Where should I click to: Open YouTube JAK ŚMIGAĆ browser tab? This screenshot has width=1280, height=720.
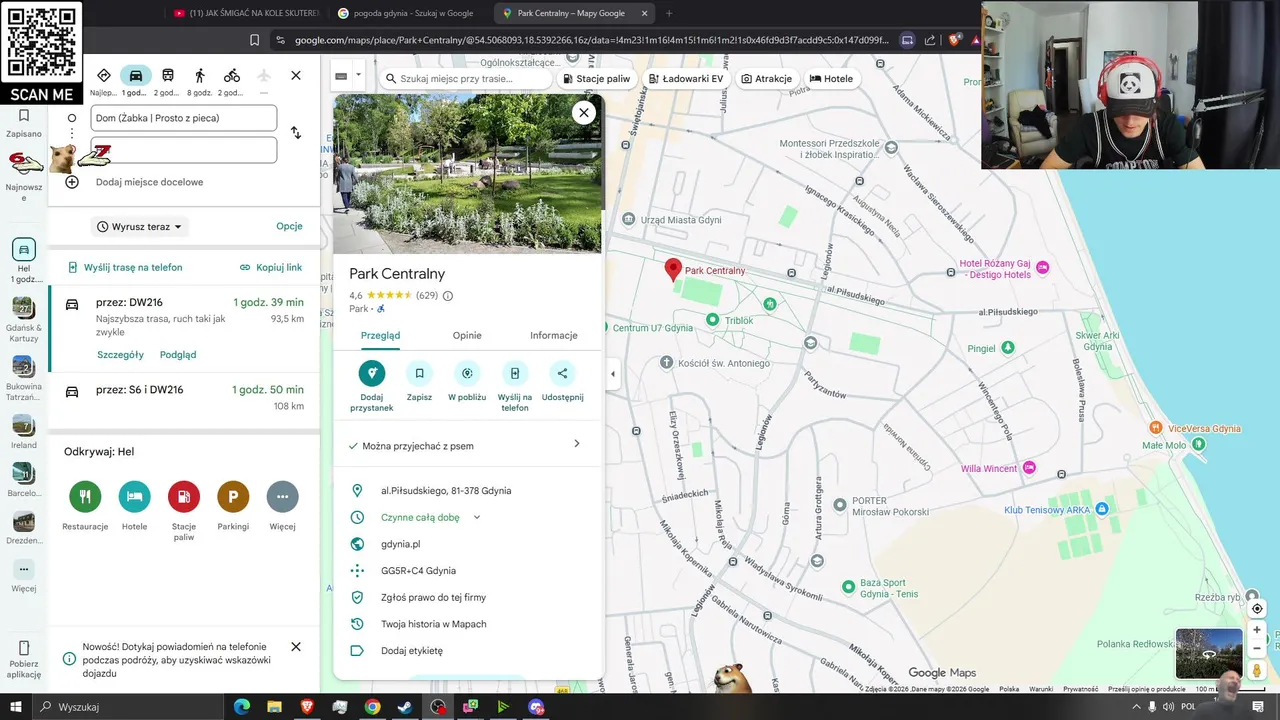click(x=246, y=13)
